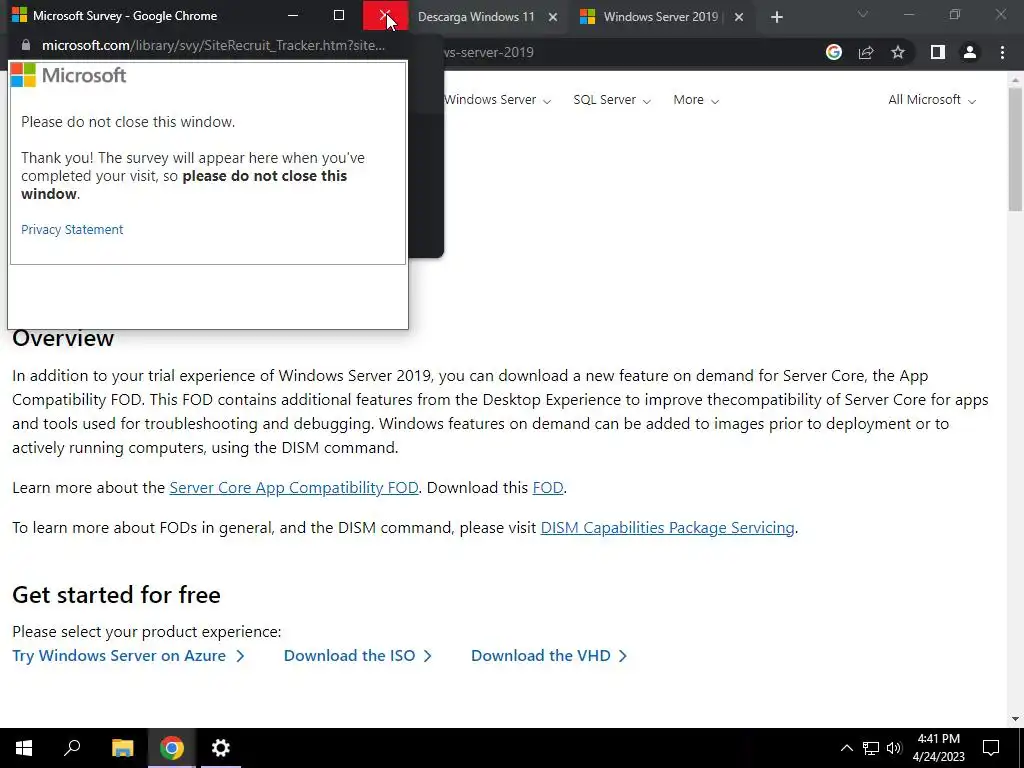Expand the All Microsoft menu

(932, 100)
